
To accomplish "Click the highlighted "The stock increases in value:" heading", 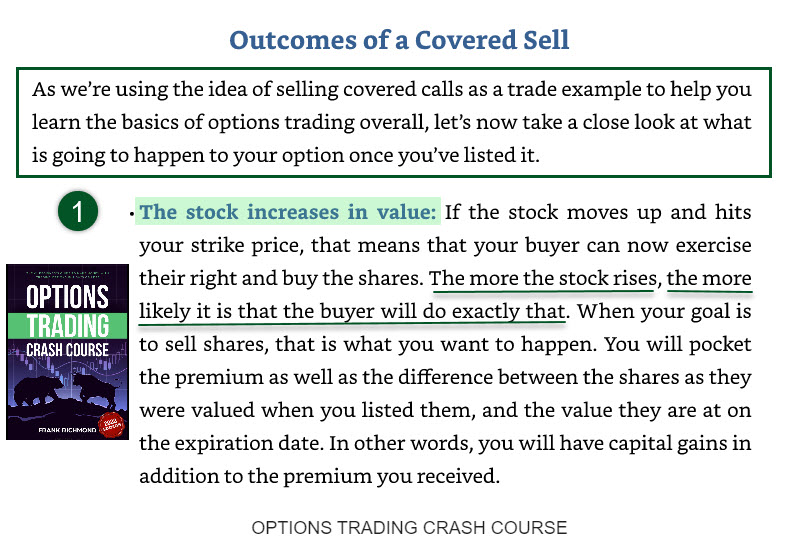I will click(288, 213).
